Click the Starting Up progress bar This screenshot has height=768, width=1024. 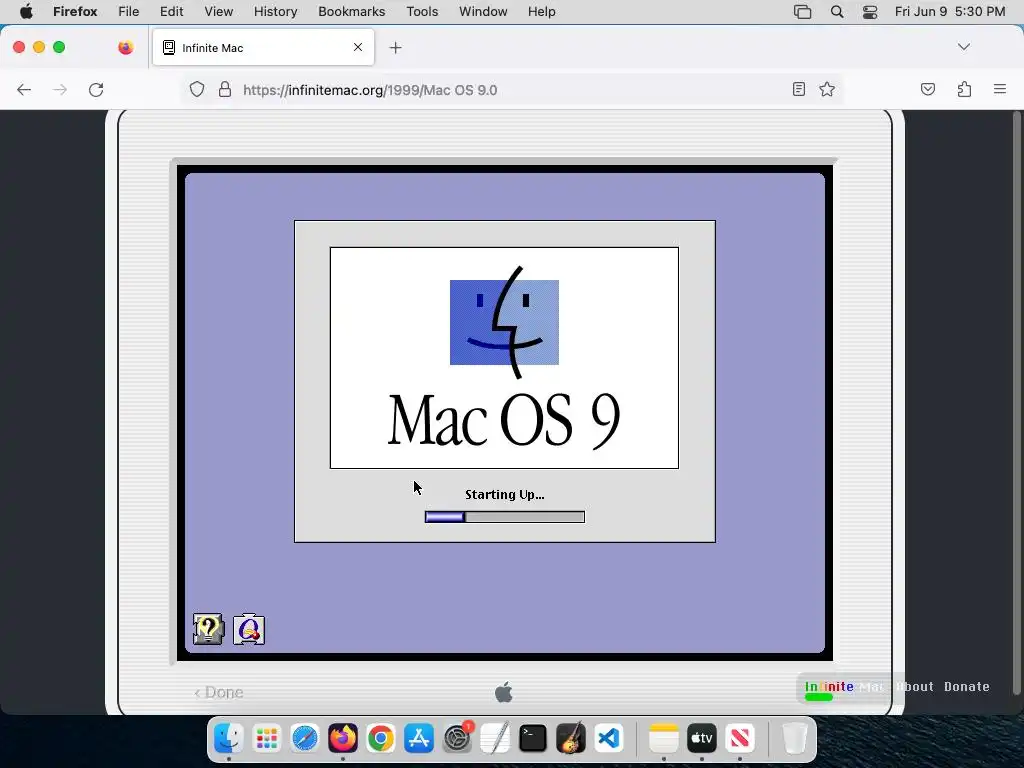(x=505, y=517)
